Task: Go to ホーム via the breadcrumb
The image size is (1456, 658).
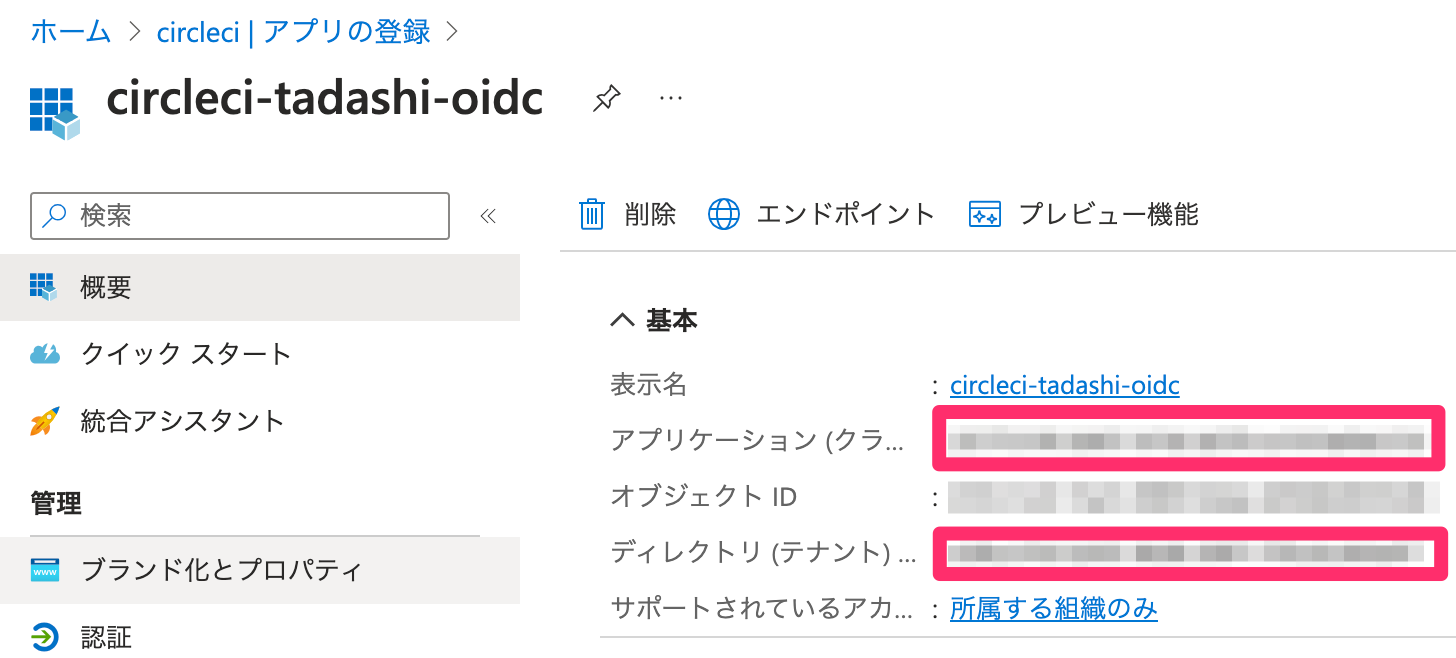Action: tap(70, 31)
